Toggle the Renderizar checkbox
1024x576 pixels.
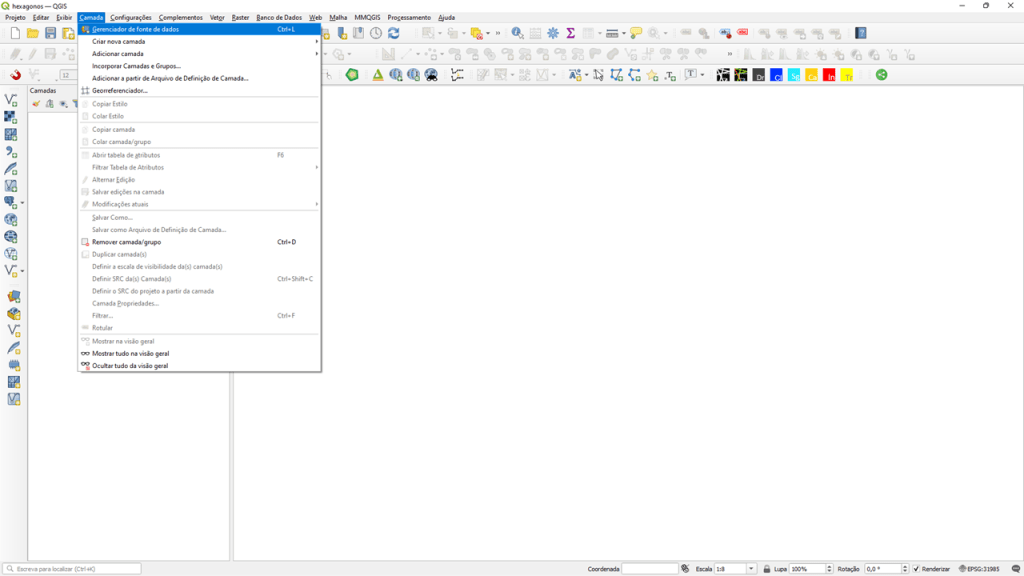click(916, 569)
